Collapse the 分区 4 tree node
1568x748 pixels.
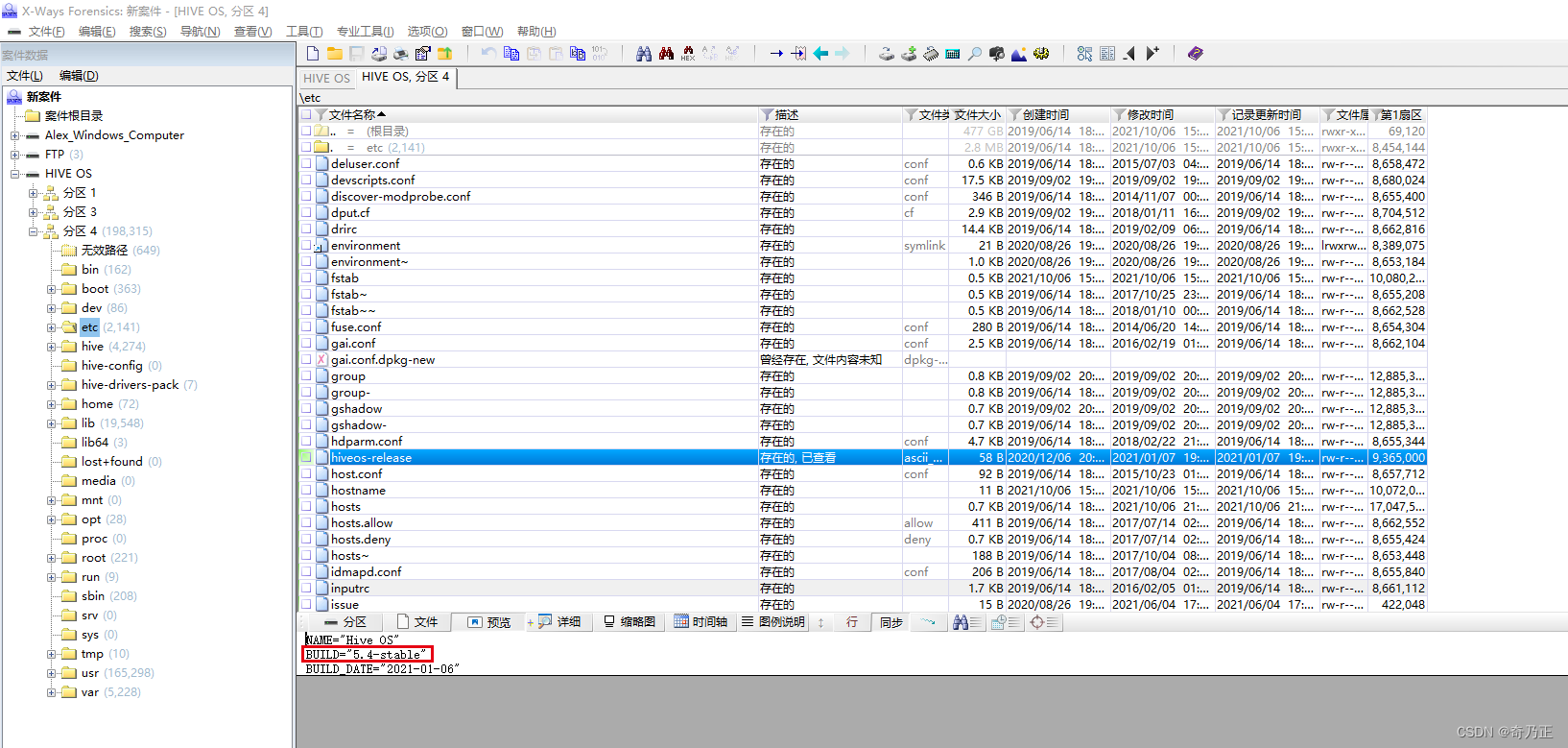(x=34, y=231)
